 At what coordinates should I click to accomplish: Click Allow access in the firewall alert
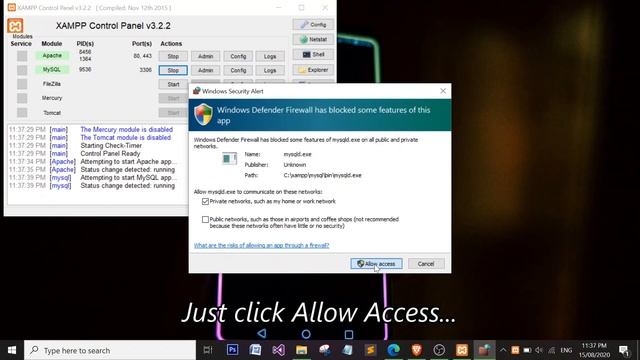tap(376, 264)
